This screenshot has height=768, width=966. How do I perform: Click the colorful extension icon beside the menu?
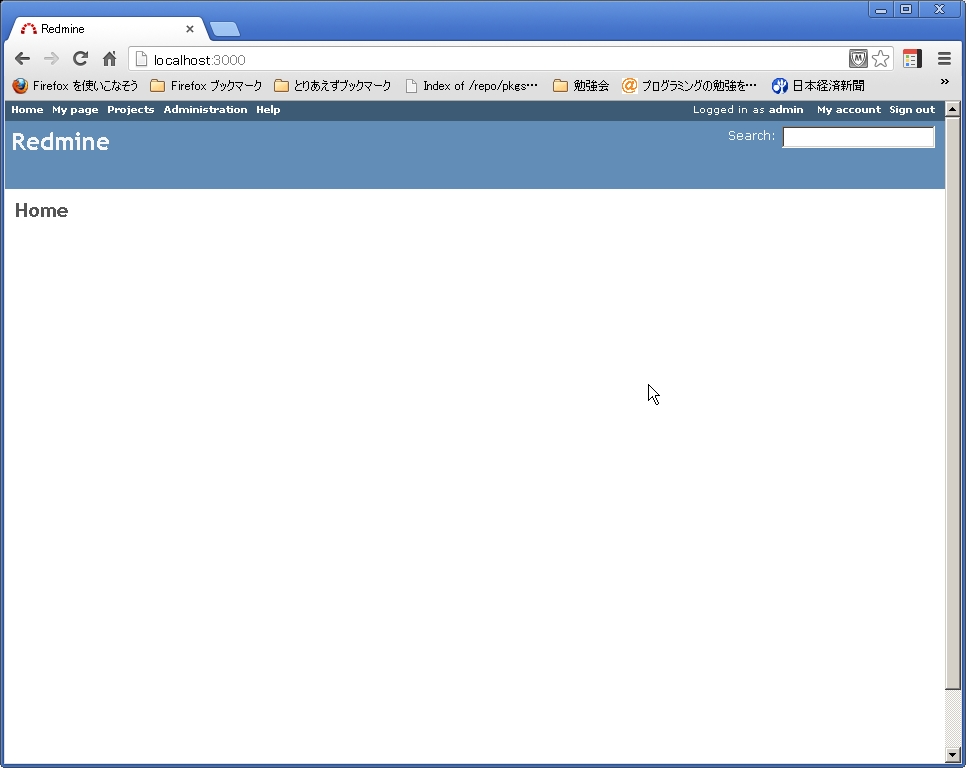(912, 59)
